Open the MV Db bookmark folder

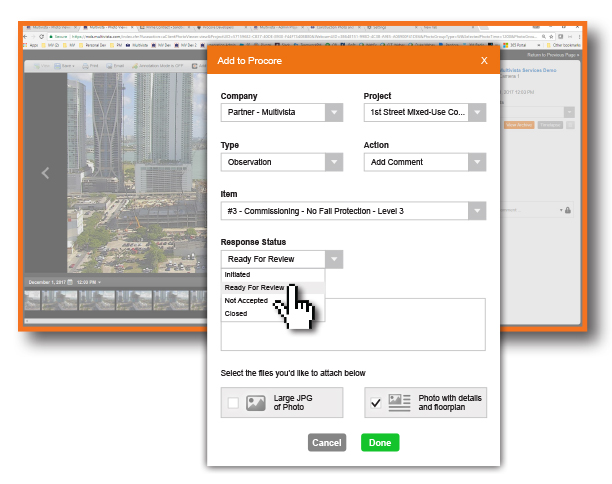(x=50, y=45)
